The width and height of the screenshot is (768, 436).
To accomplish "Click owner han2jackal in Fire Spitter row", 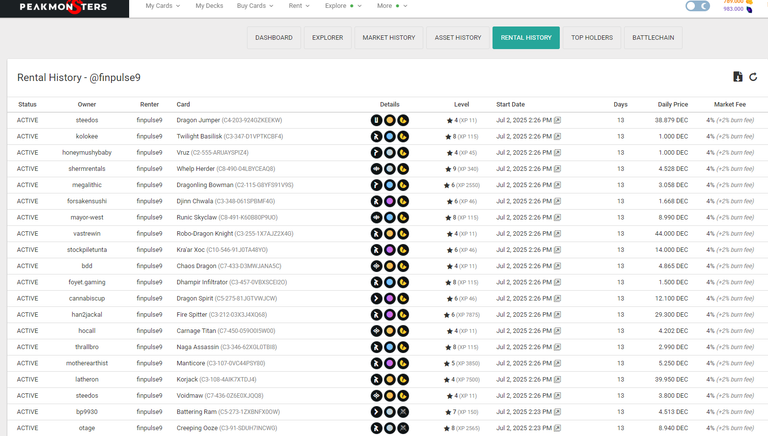I will tap(87, 315).
